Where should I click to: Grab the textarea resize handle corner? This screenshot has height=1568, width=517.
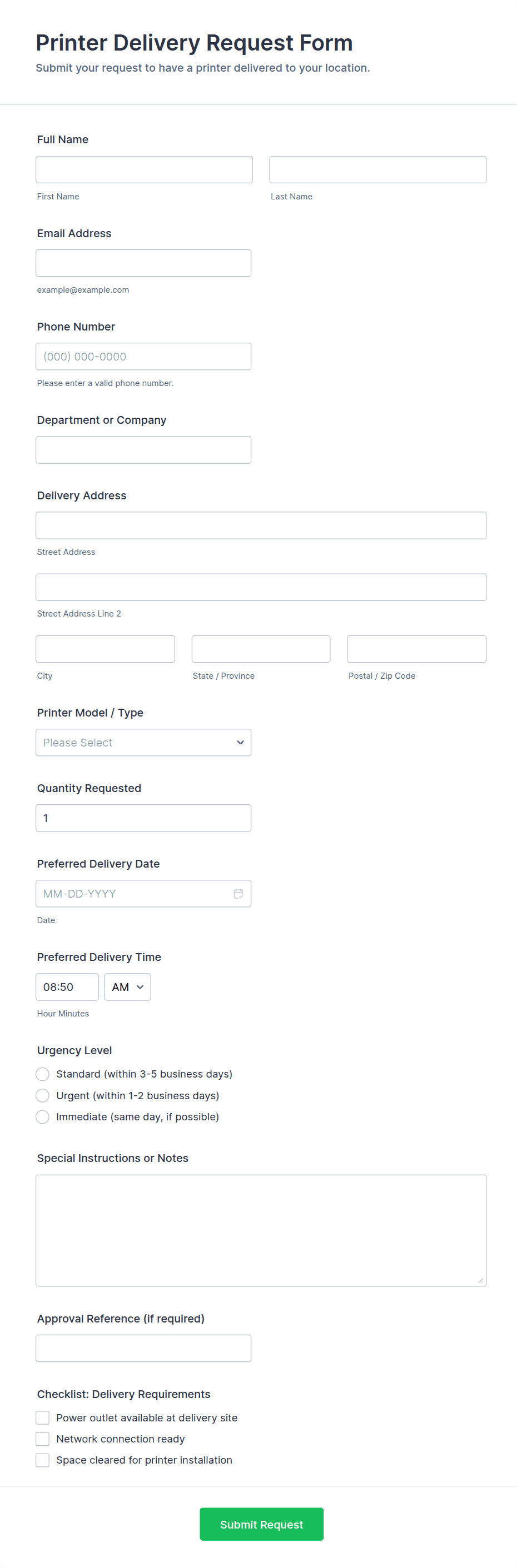480,1281
